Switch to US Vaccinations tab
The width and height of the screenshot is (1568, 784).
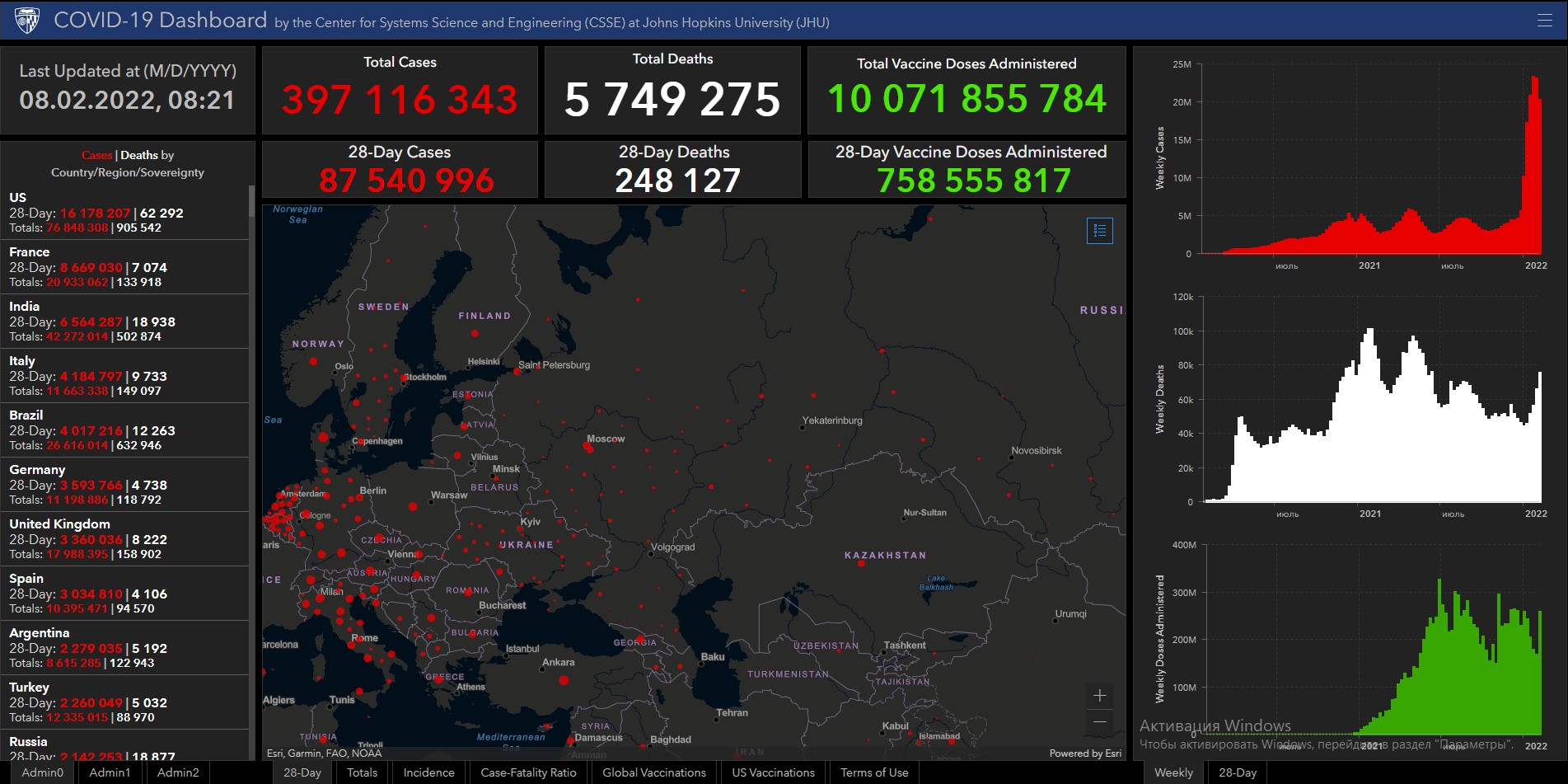[x=773, y=772]
